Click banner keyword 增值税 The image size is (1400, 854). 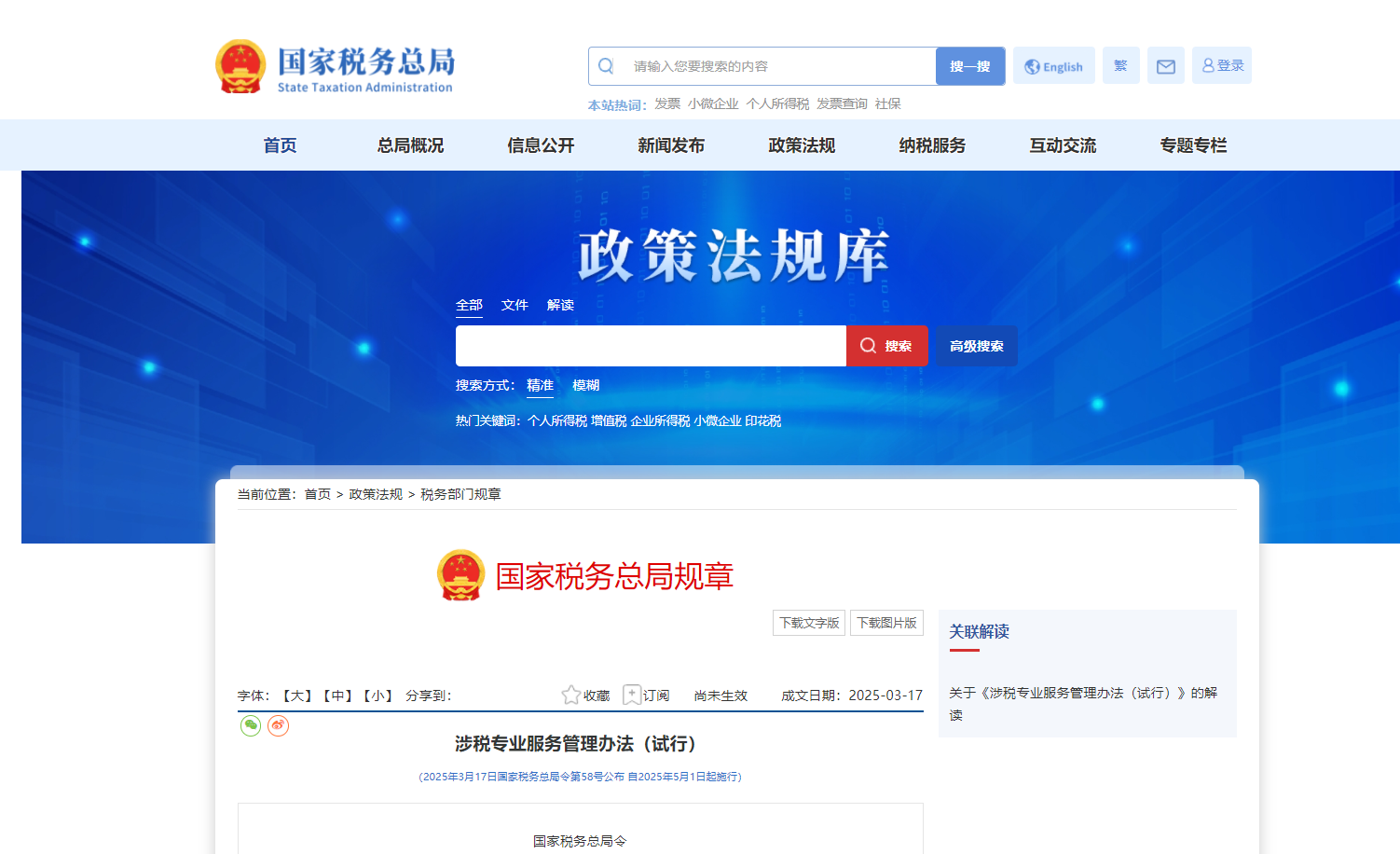609,420
